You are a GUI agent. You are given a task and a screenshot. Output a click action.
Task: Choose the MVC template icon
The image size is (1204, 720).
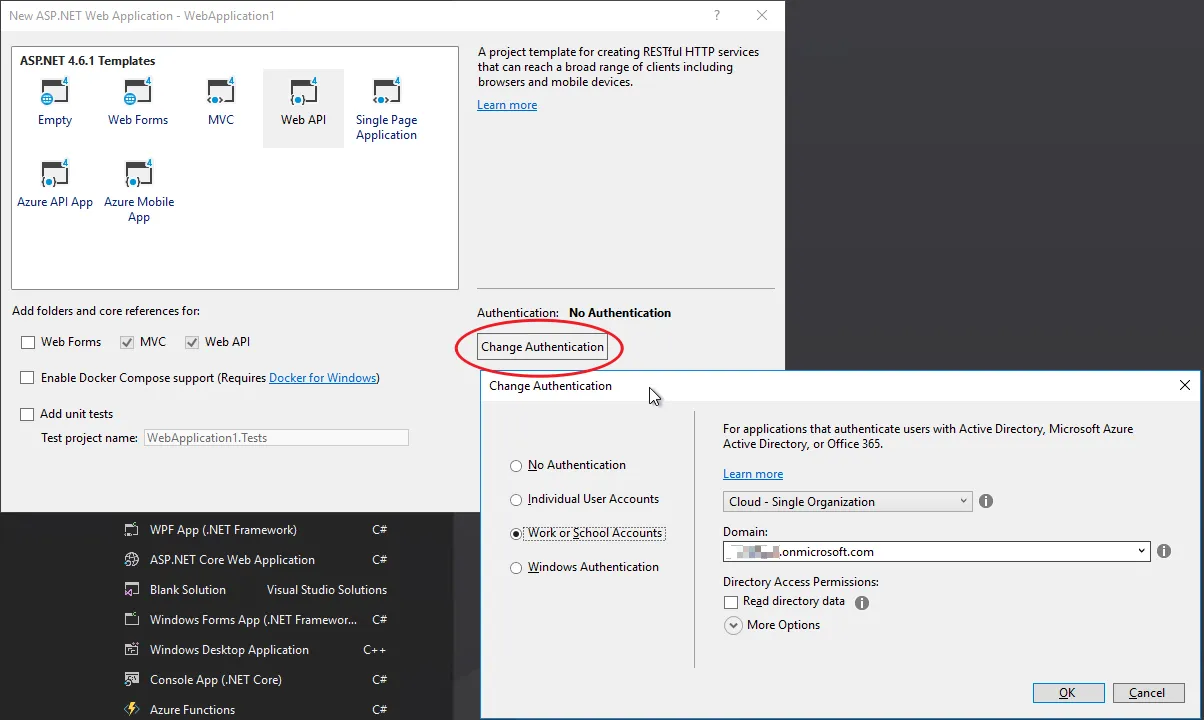tap(220, 93)
